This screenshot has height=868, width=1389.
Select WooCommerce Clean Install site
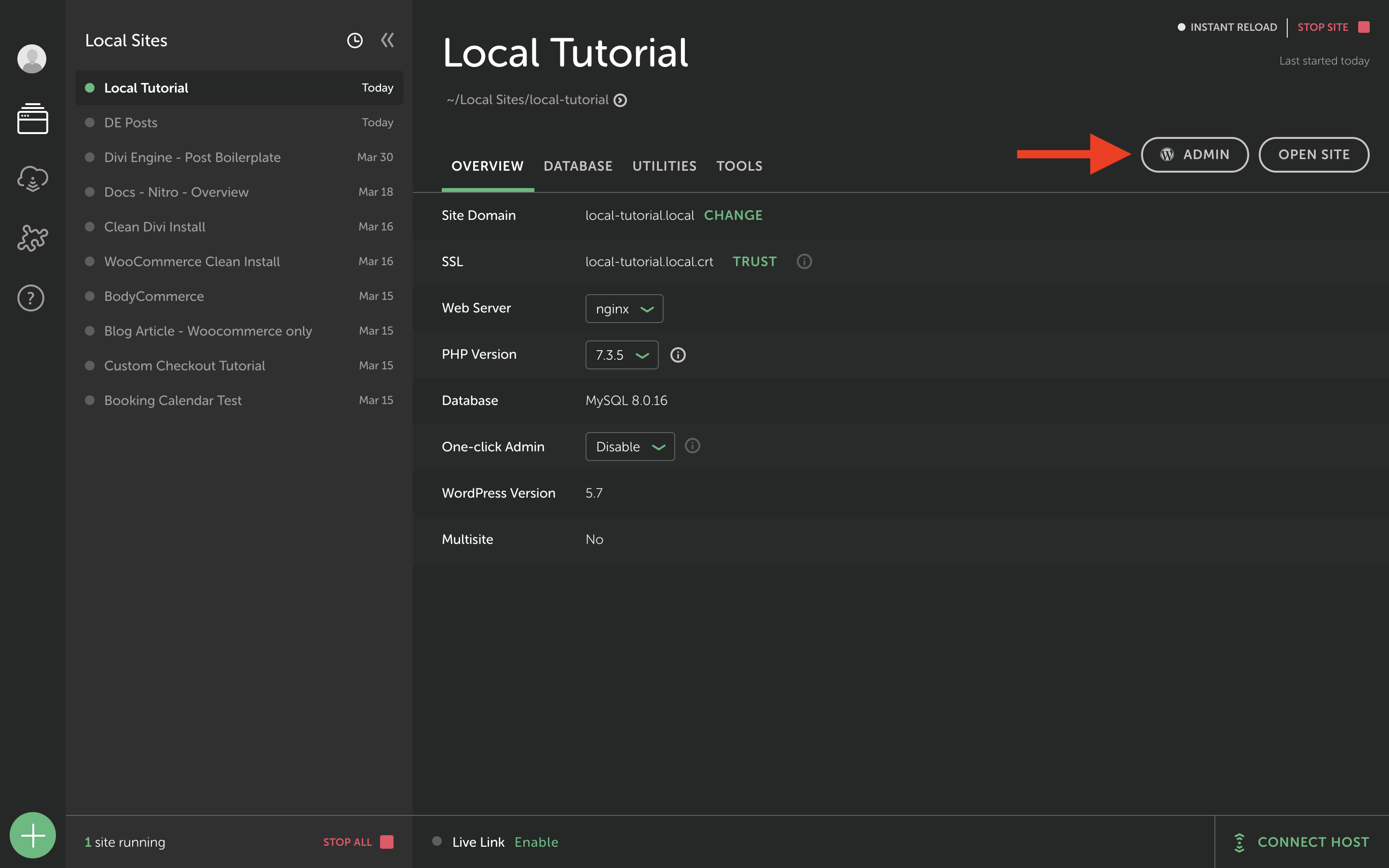(239, 261)
